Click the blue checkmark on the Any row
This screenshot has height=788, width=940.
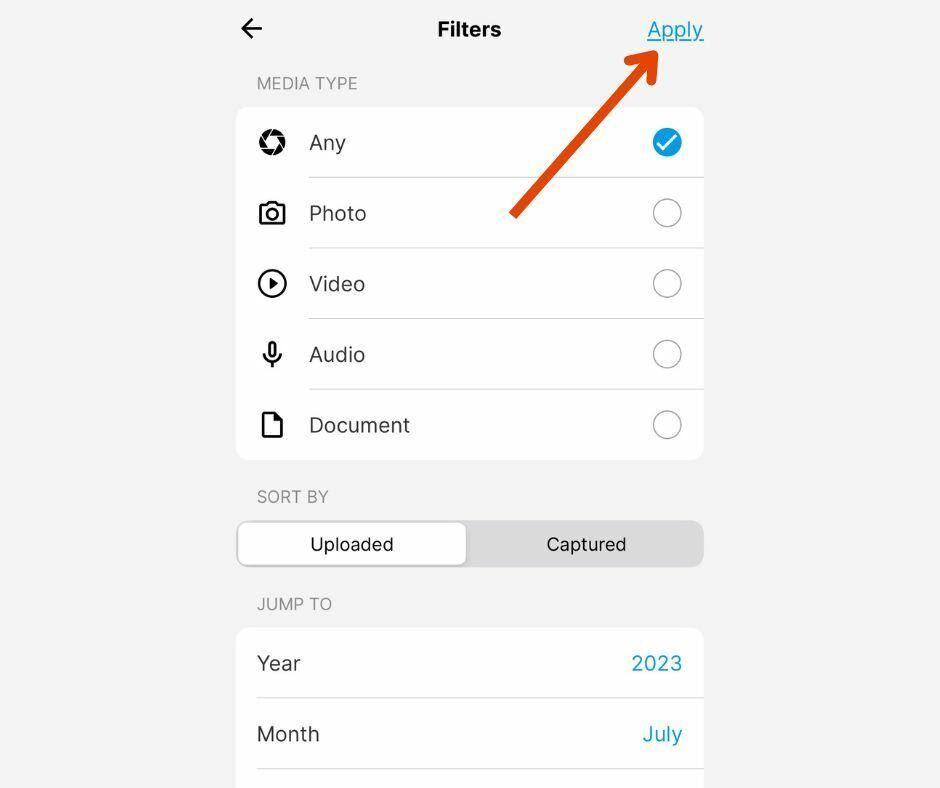click(x=666, y=142)
